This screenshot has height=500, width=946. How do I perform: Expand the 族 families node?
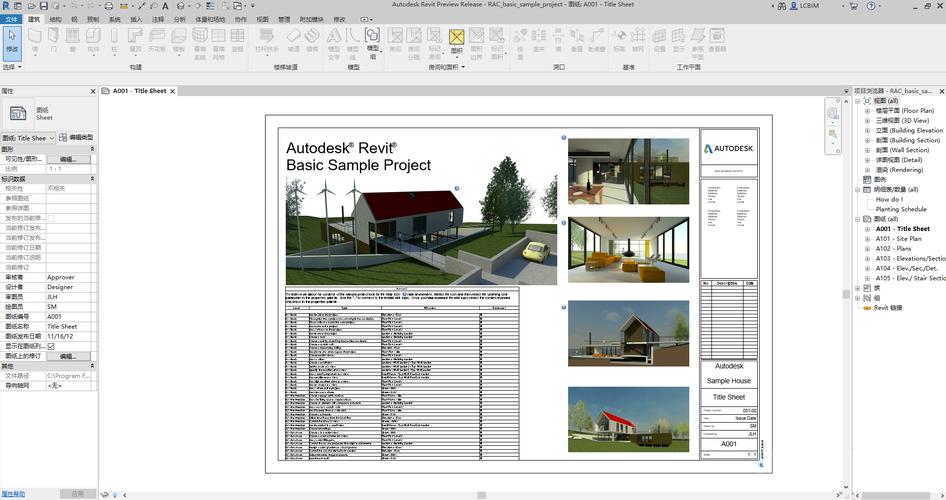click(x=857, y=288)
